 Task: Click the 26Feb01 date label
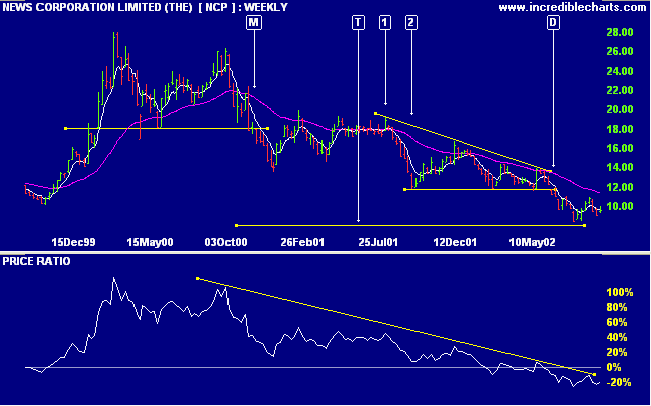(x=302, y=242)
